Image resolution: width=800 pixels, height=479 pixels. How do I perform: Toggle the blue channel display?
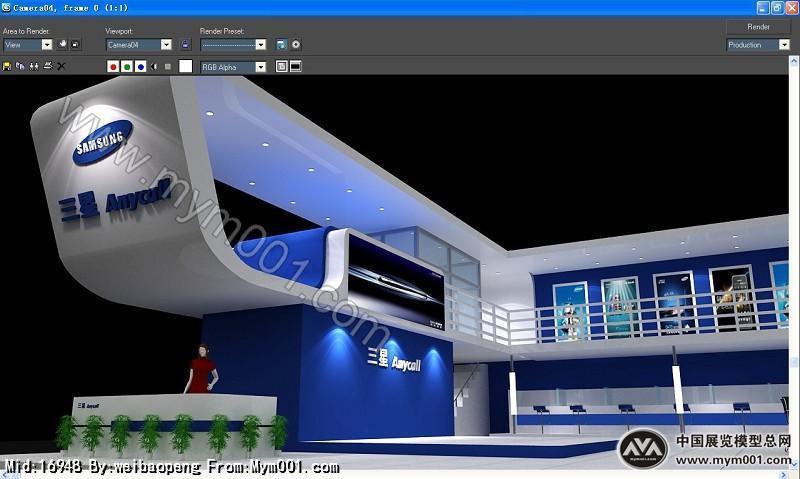click(x=141, y=66)
